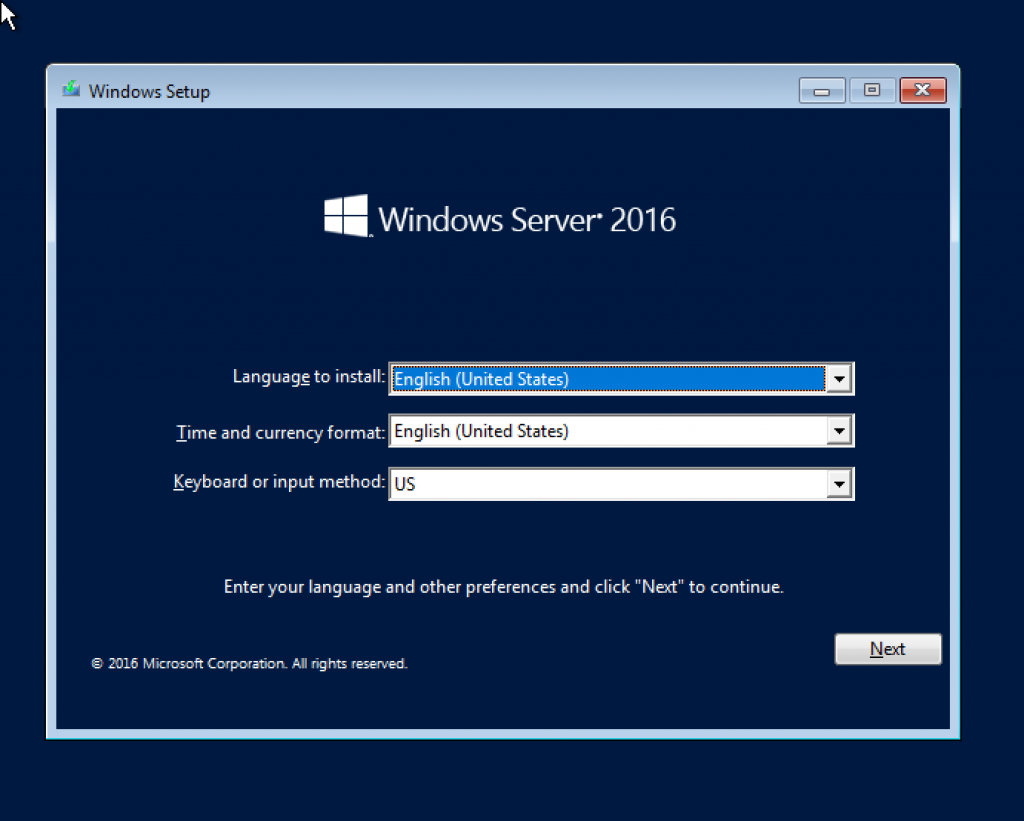This screenshot has width=1024, height=821.
Task: Open the 'Keyboard or input method' dropdown
Action: point(838,483)
